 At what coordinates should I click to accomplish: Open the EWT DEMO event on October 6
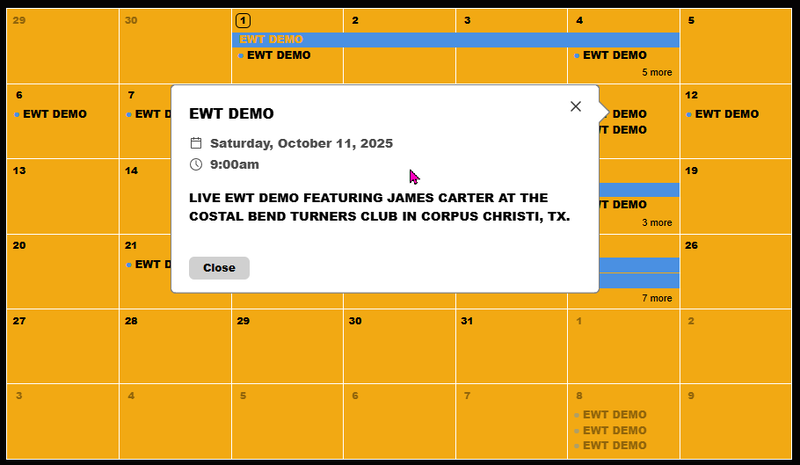54,114
